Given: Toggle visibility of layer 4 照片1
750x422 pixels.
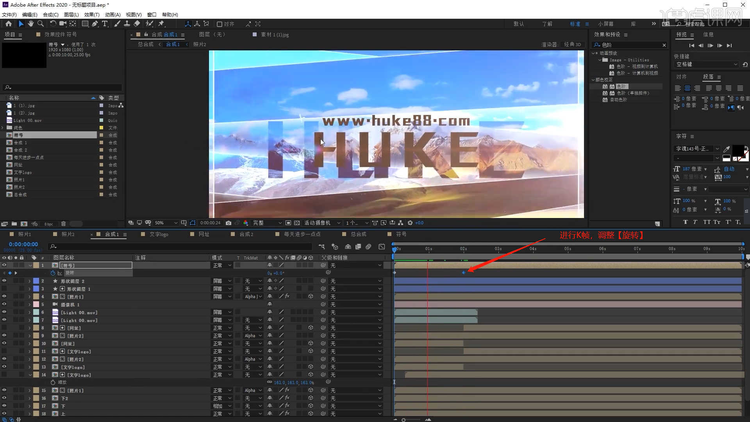Looking at the screenshot, I should pyautogui.click(x=4, y=297).
